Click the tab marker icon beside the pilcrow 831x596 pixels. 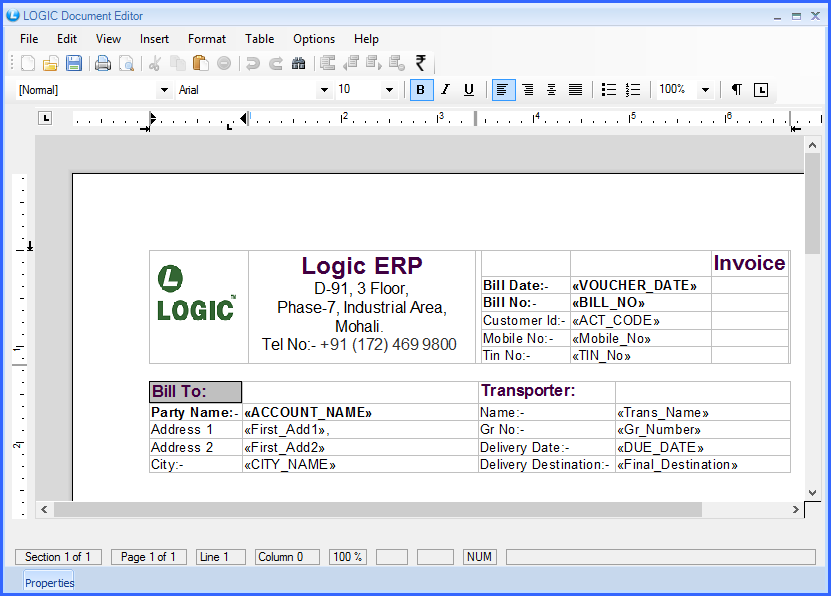pyautogui.click(x=761, y=90)
